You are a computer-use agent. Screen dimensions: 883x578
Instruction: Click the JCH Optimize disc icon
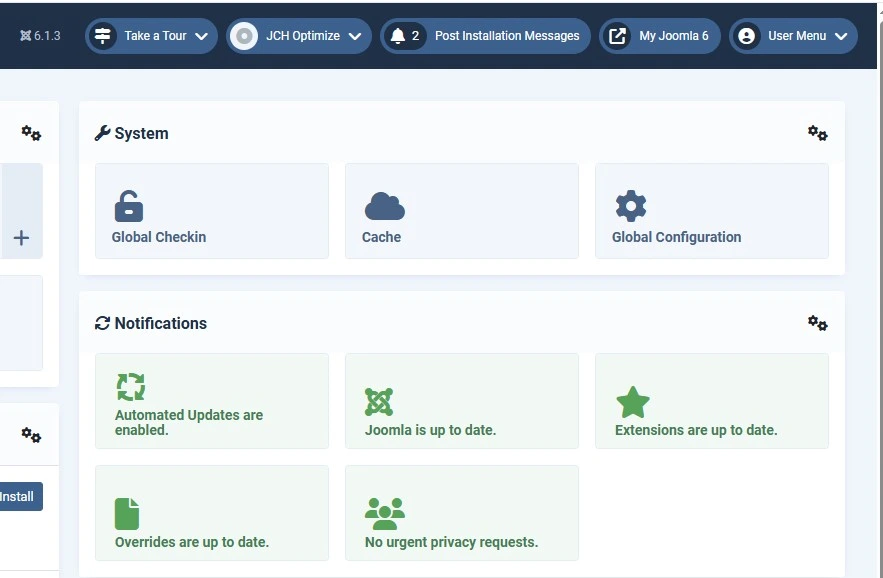[244, 36]
